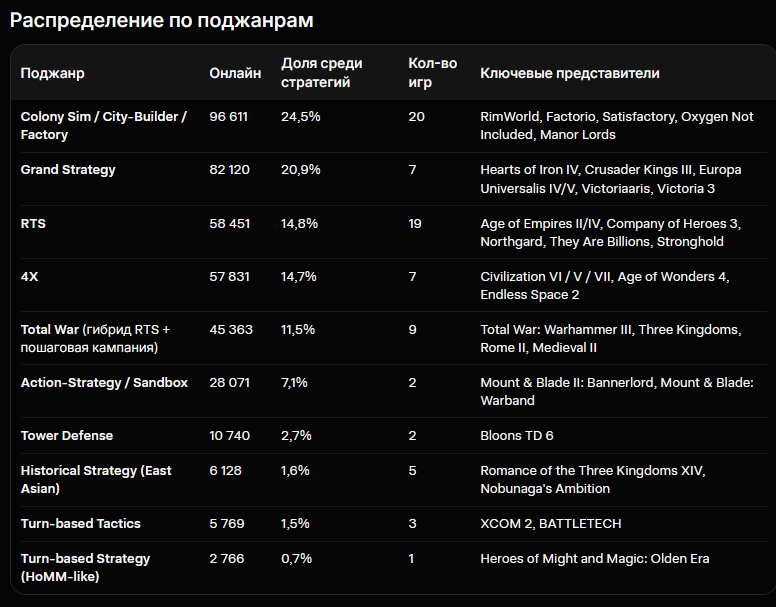Click the online value '45 363'
Image resolution: width=776 pixels, height=607 pixels.
231,329
